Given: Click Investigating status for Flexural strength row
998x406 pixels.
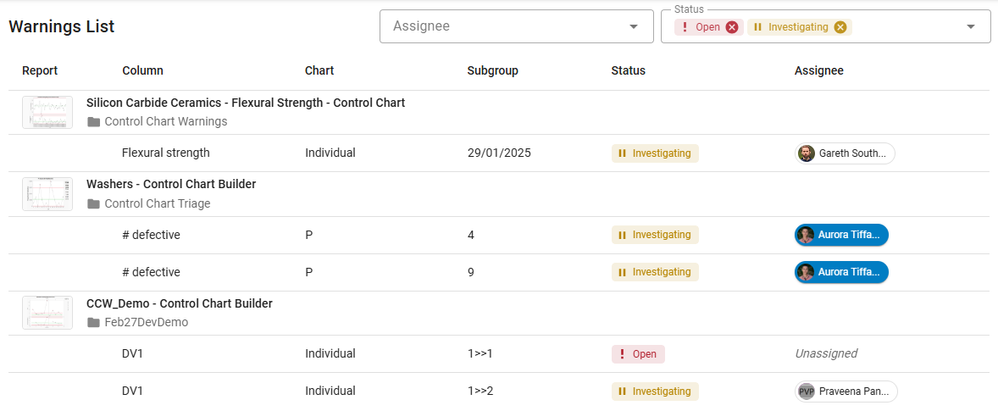Looking at the screenshot, I should click(x=655, y=153).
